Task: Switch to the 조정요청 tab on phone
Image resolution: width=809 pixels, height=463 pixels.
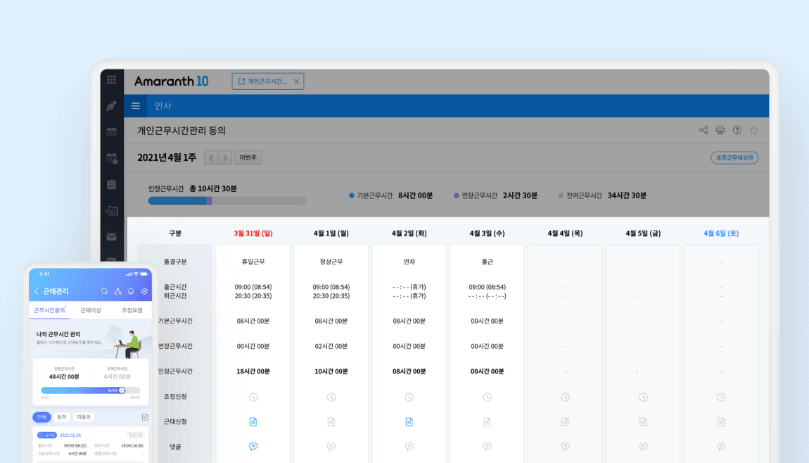Action: point(132,310)
